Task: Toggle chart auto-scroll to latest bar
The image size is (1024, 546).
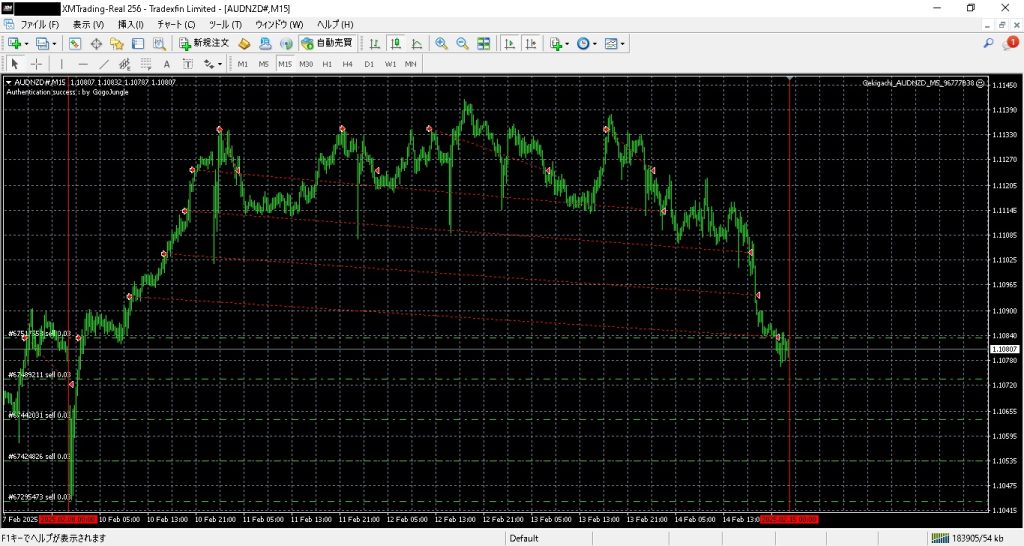Action: (509, 44)
